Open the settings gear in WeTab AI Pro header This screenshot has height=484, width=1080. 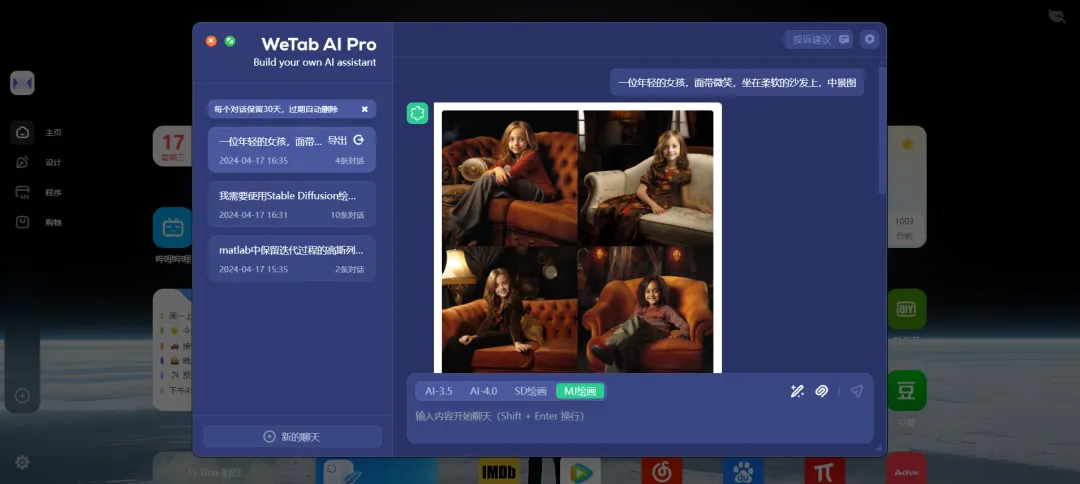(870, 39)
